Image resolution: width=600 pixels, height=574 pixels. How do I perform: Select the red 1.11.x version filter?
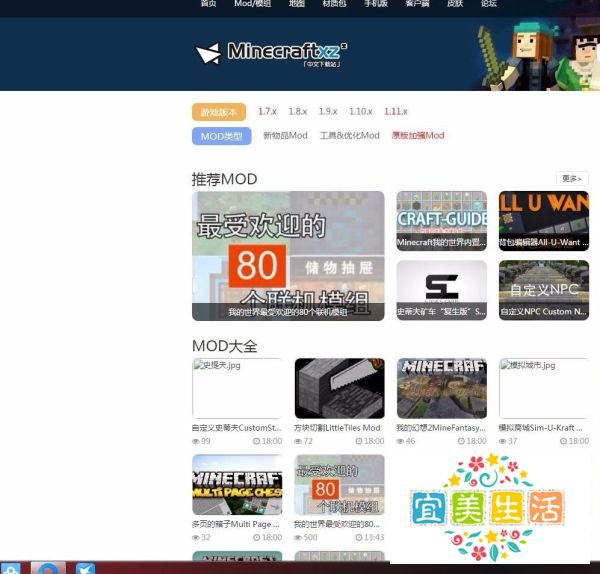[x=396, y=111]
